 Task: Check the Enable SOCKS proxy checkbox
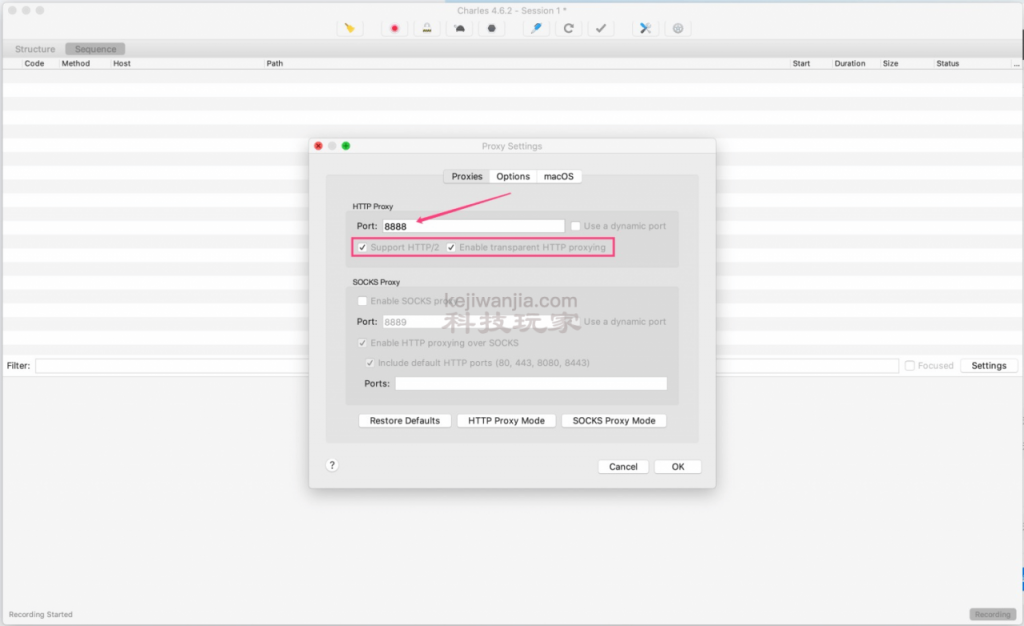(x=362, y=301)
